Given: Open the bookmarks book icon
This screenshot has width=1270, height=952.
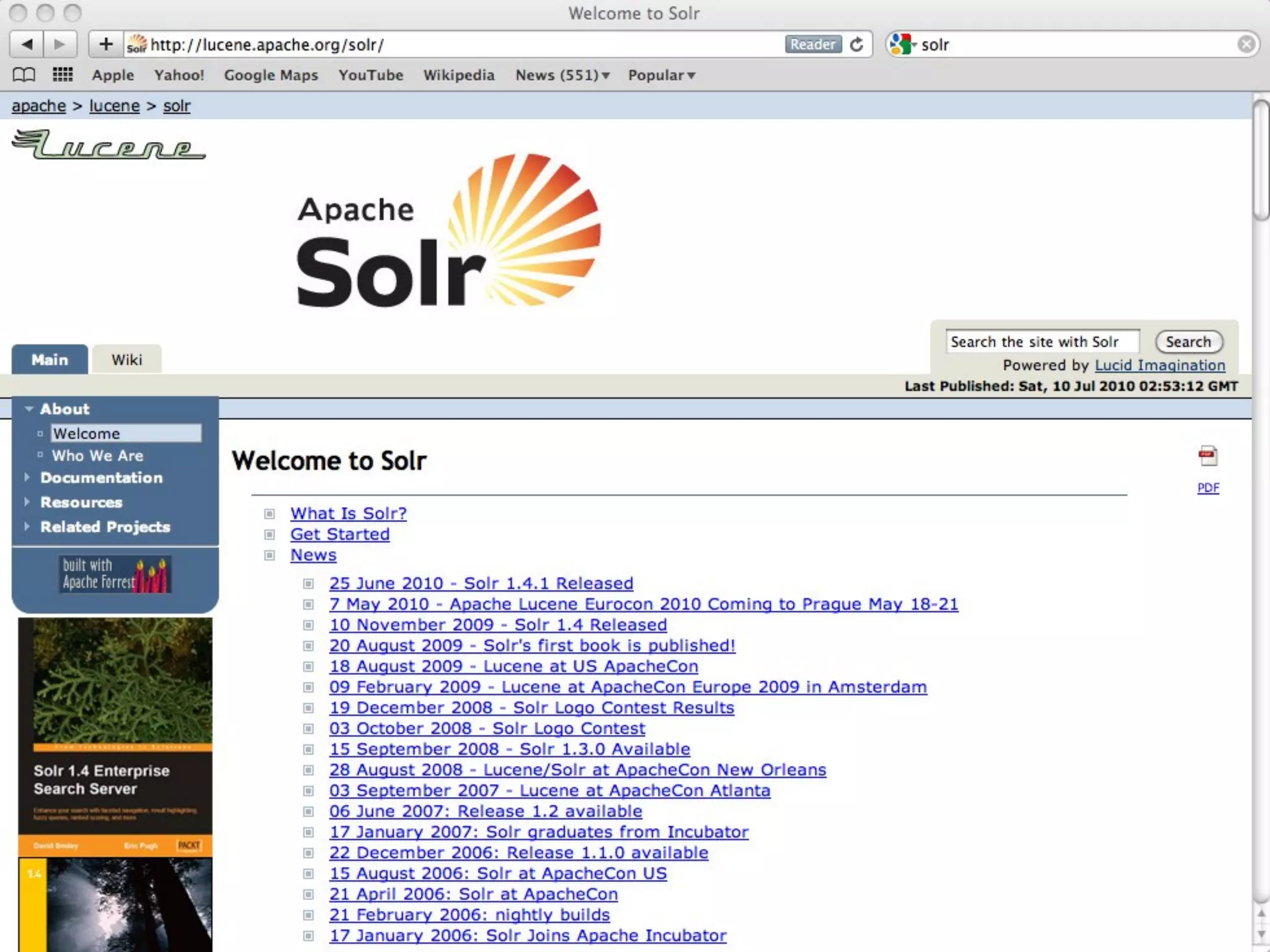Looking at the screenshot, I should click(x=24, y=75).
